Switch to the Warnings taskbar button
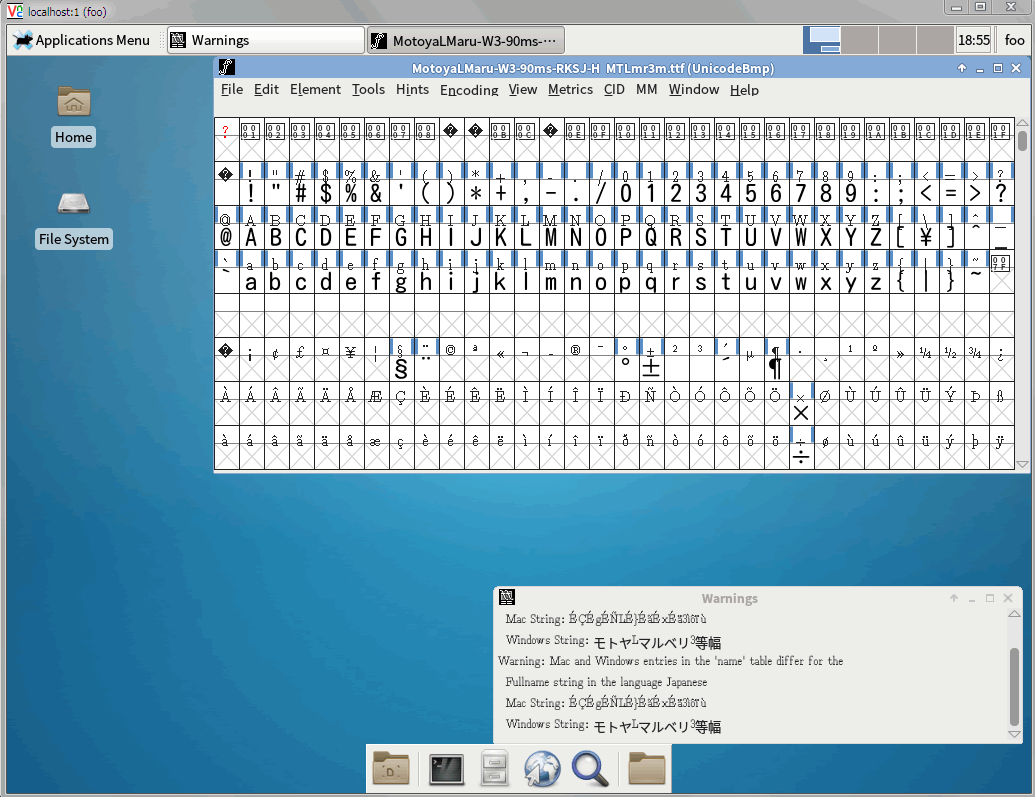The width and height of the screenshot is (1035, 797). (x=266, y=40)
